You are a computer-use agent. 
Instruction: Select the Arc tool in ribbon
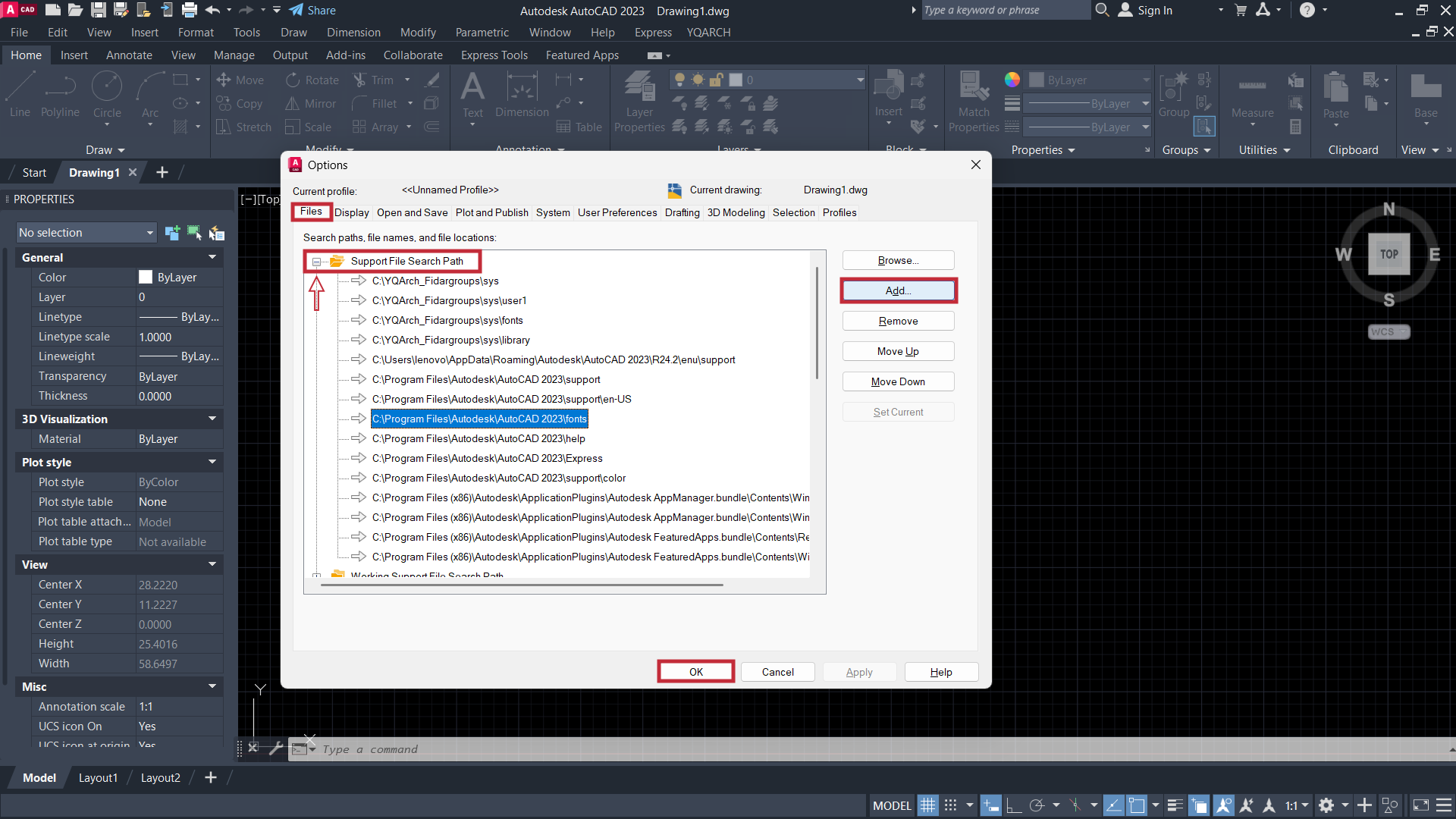pyautogui.click(x=150, y=94)
